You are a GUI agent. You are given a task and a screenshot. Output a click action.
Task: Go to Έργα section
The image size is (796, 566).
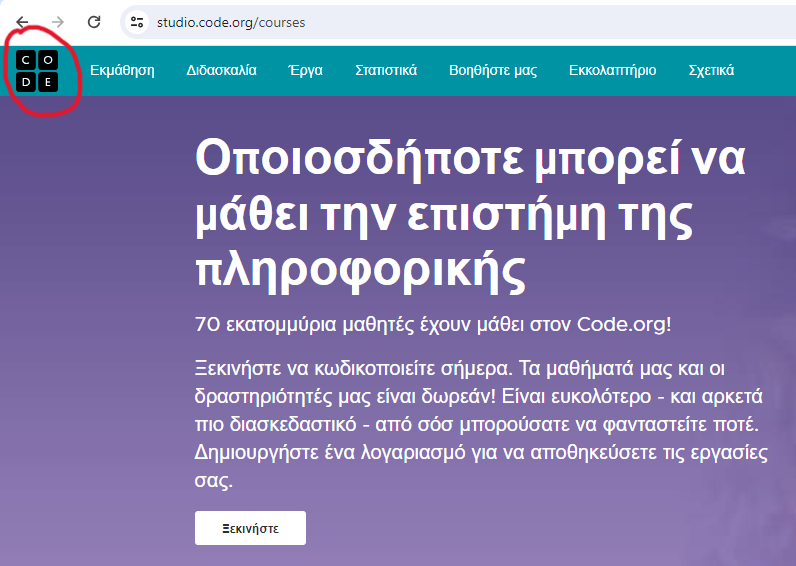pyautogui.click(x=305, y=71)
